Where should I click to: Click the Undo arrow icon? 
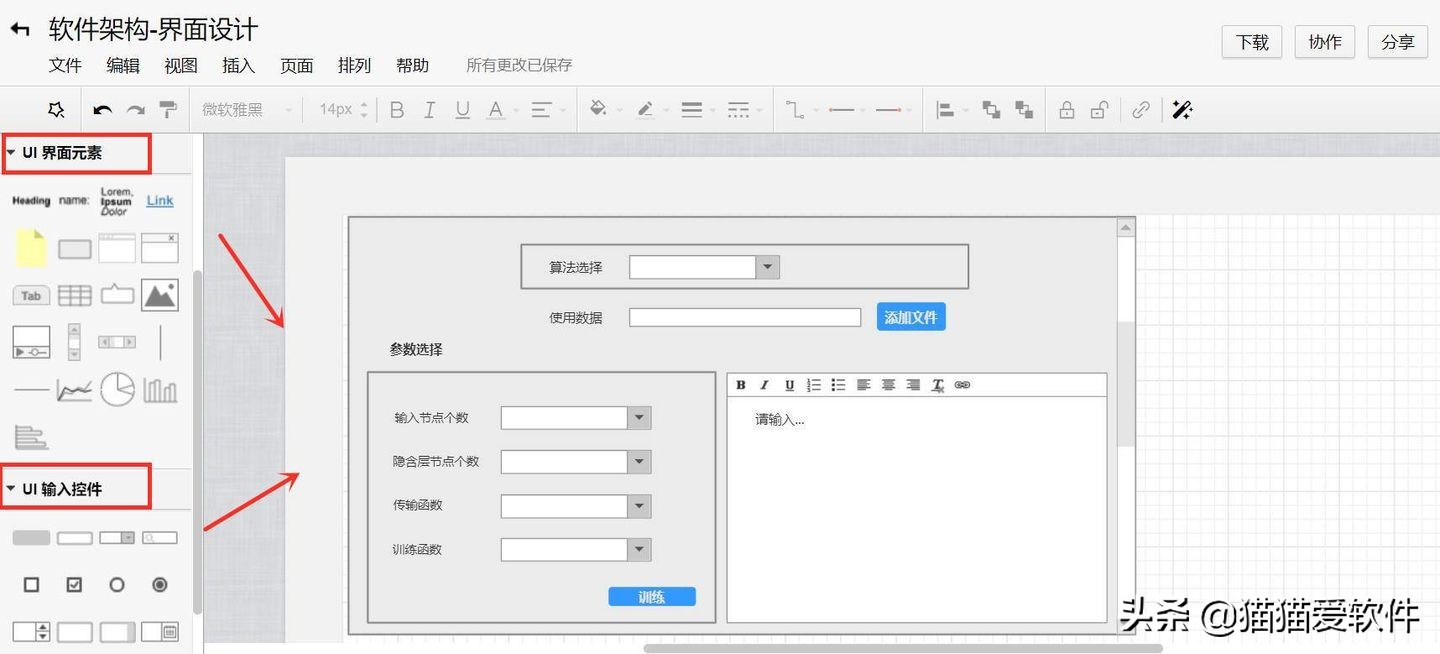pos(101,110)
